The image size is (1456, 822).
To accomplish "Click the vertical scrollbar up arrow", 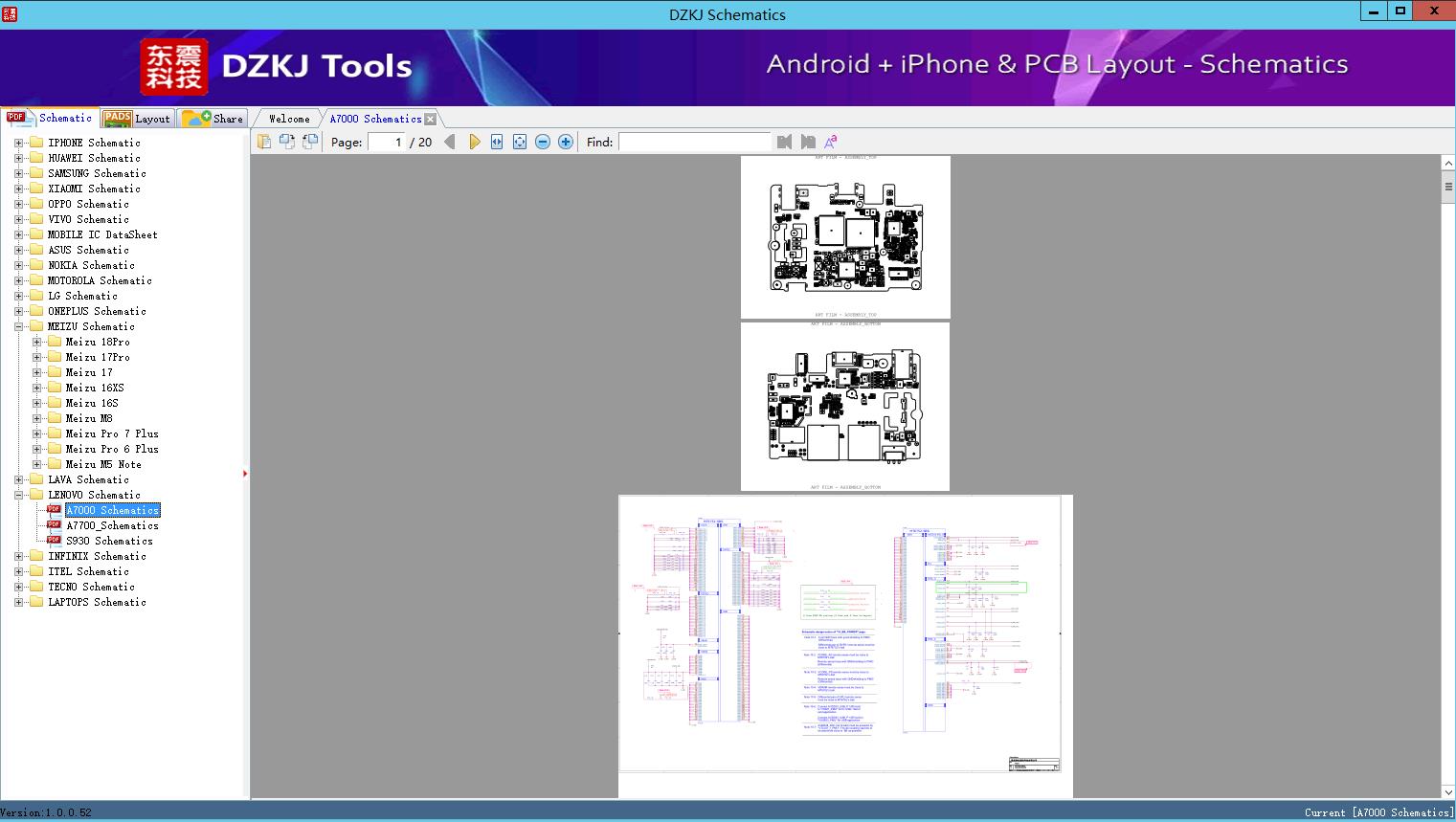I will click(x=1448, y=164).
